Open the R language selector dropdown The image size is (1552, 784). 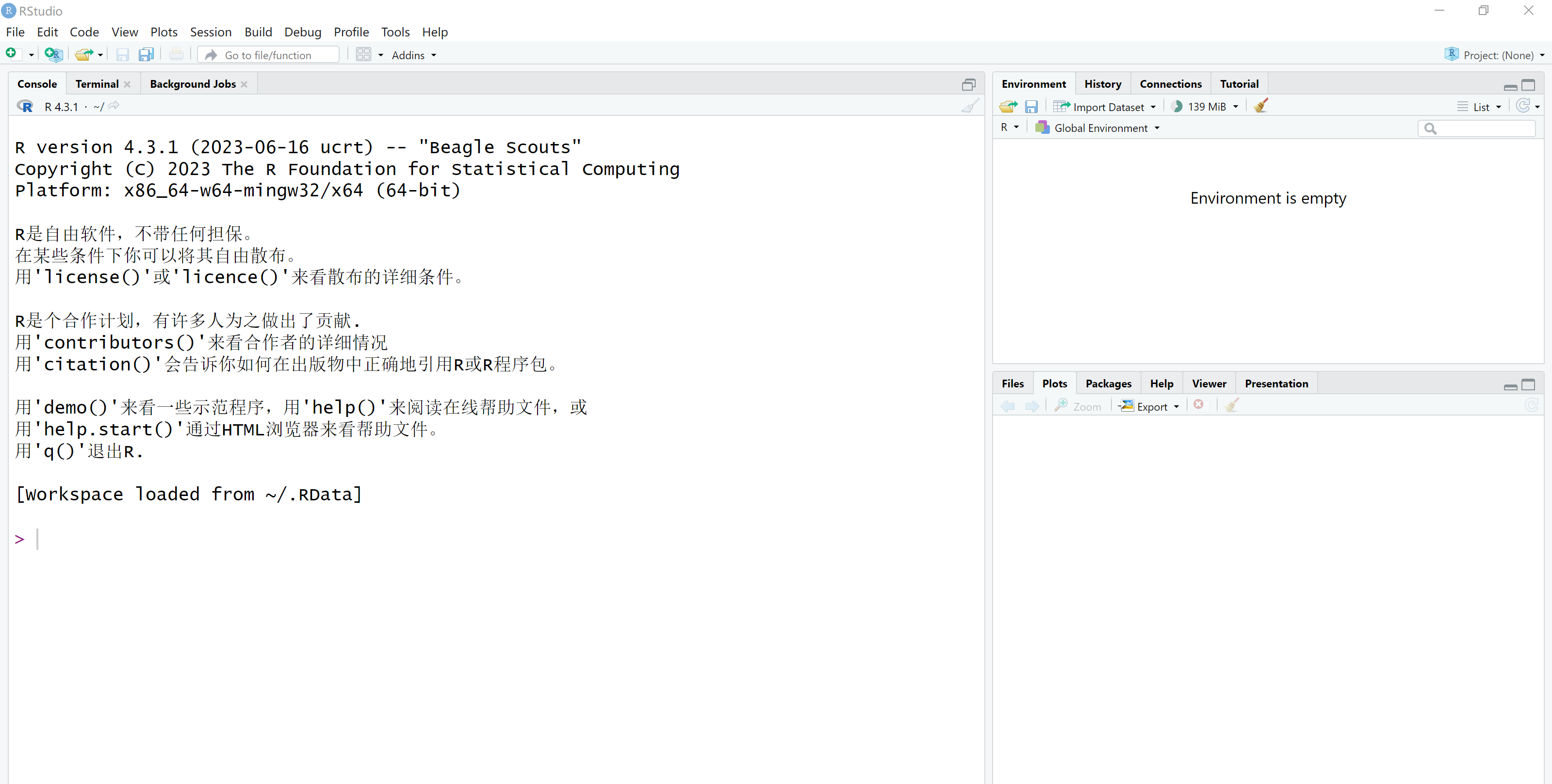tap(1010, 127)
